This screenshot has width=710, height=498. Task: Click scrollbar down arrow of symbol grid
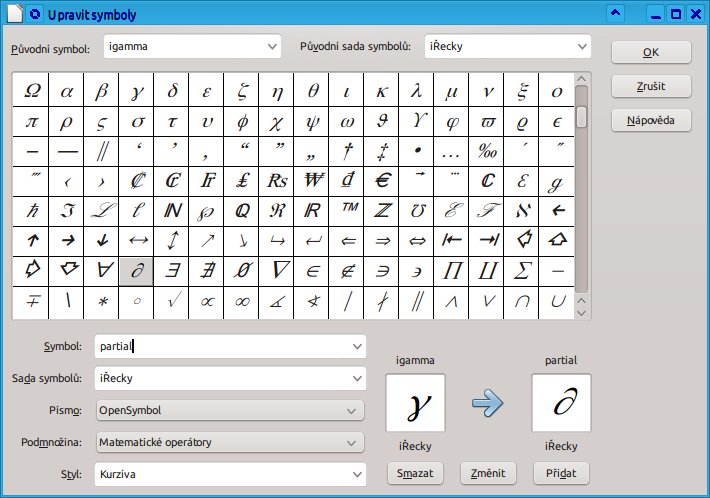(x=582, y=313)
